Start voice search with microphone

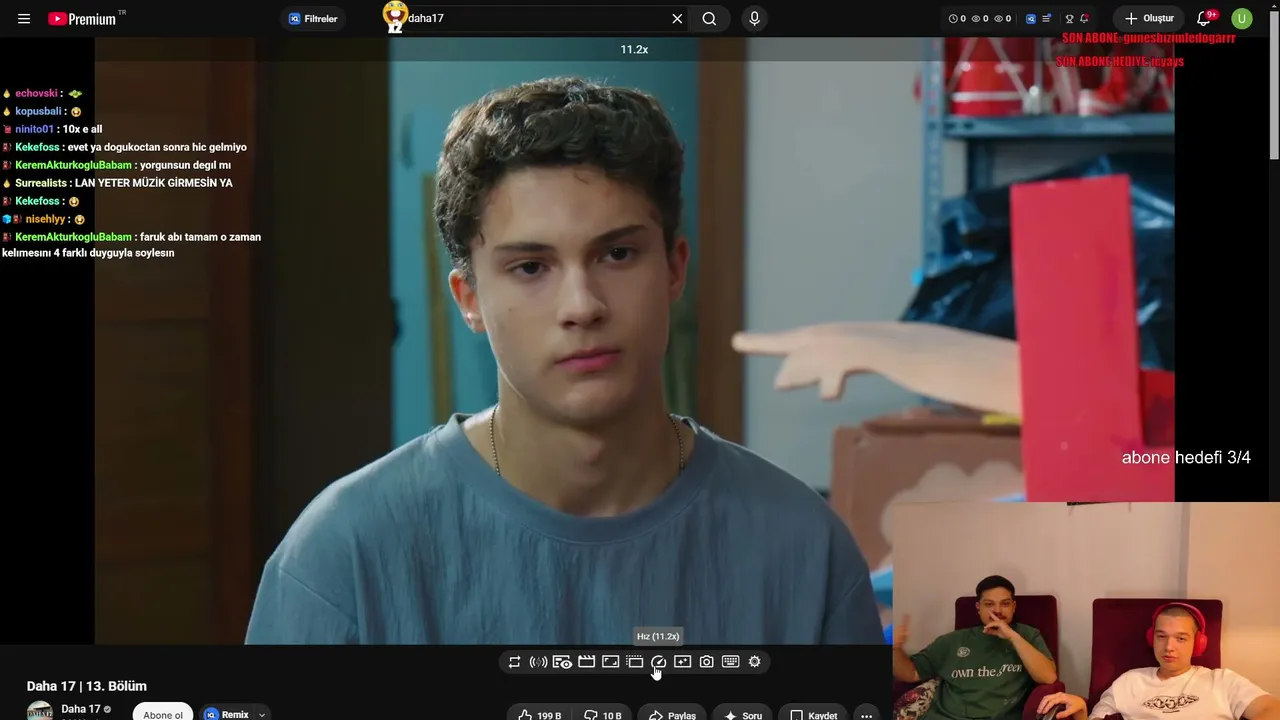coord(754,19)
